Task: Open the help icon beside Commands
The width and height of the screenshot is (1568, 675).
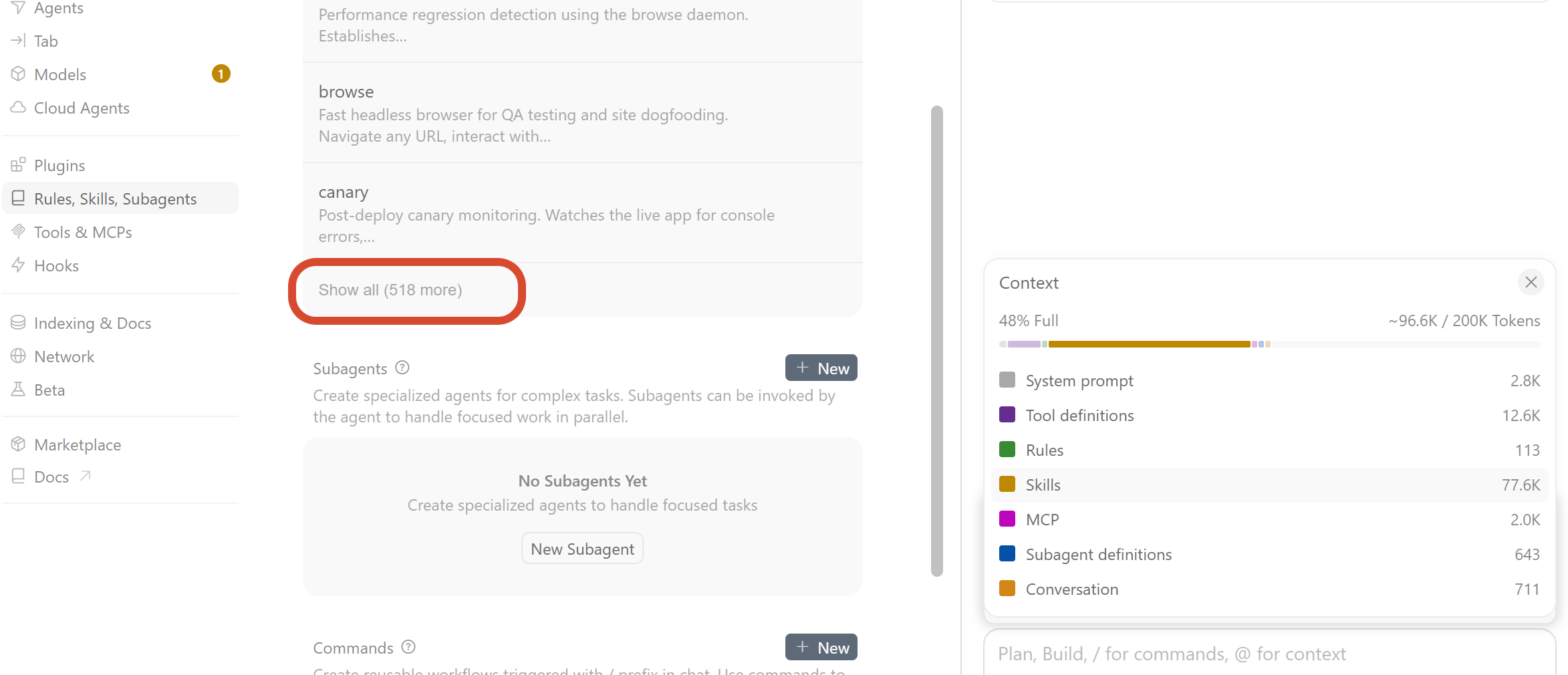Action: (x=408, y=647)
